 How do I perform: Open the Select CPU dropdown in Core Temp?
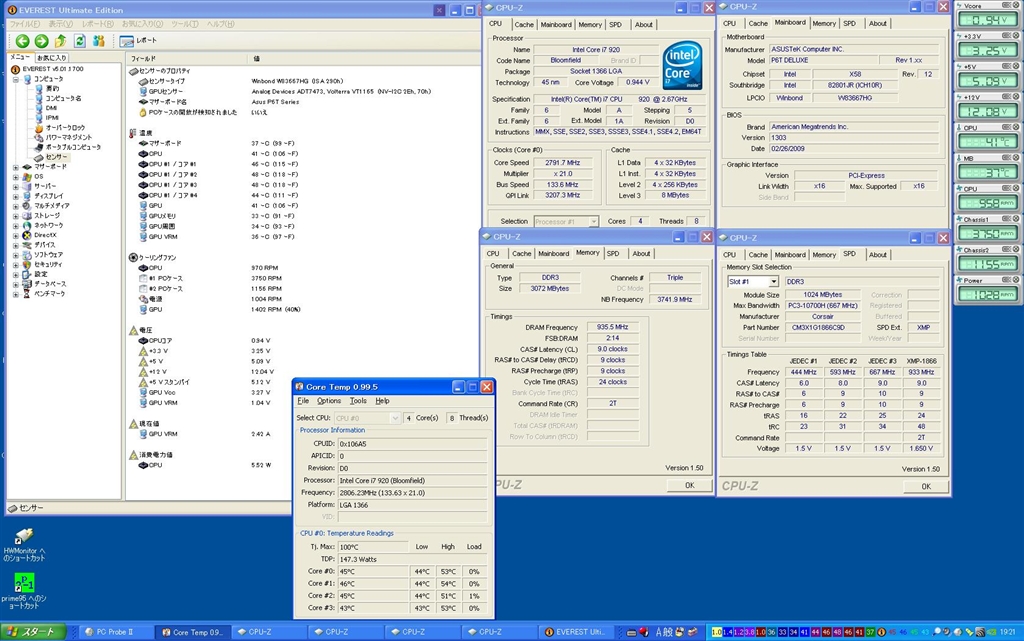pos(366,418)
